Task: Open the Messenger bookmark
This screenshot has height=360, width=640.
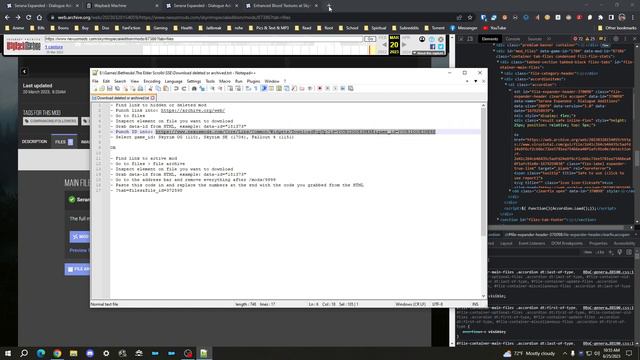Action: click(464, 28)
